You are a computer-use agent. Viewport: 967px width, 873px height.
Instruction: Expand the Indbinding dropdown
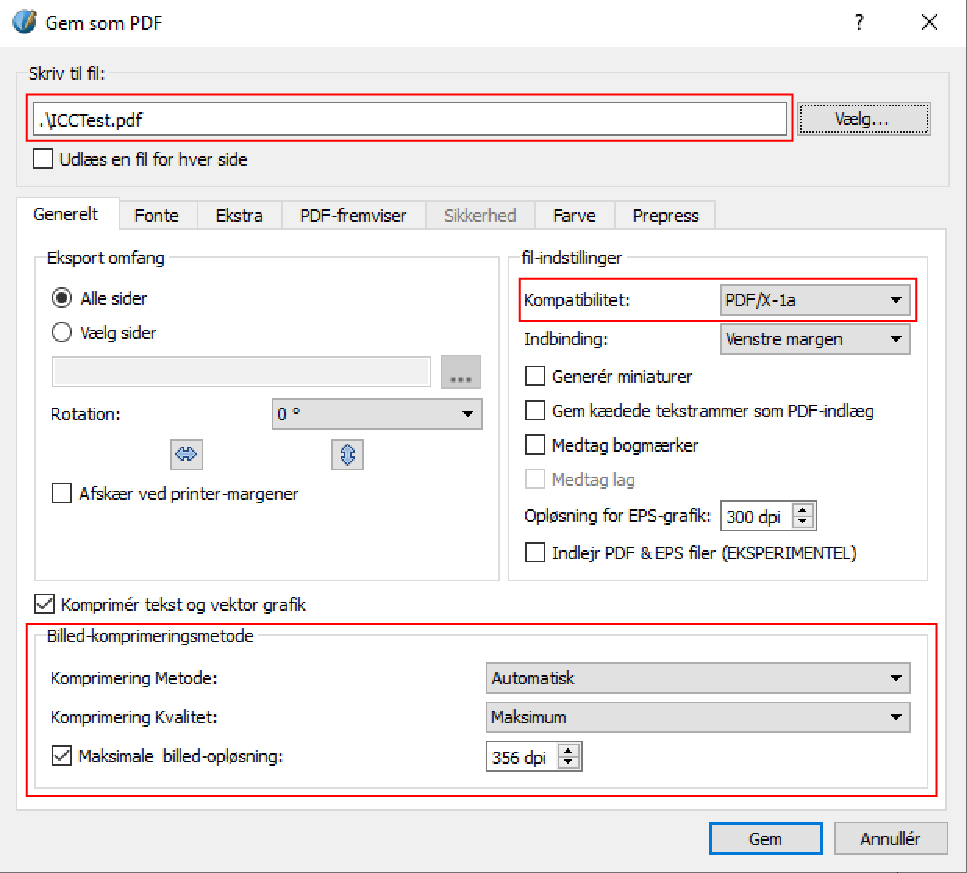pyautogui.click(x=814, y=339)
